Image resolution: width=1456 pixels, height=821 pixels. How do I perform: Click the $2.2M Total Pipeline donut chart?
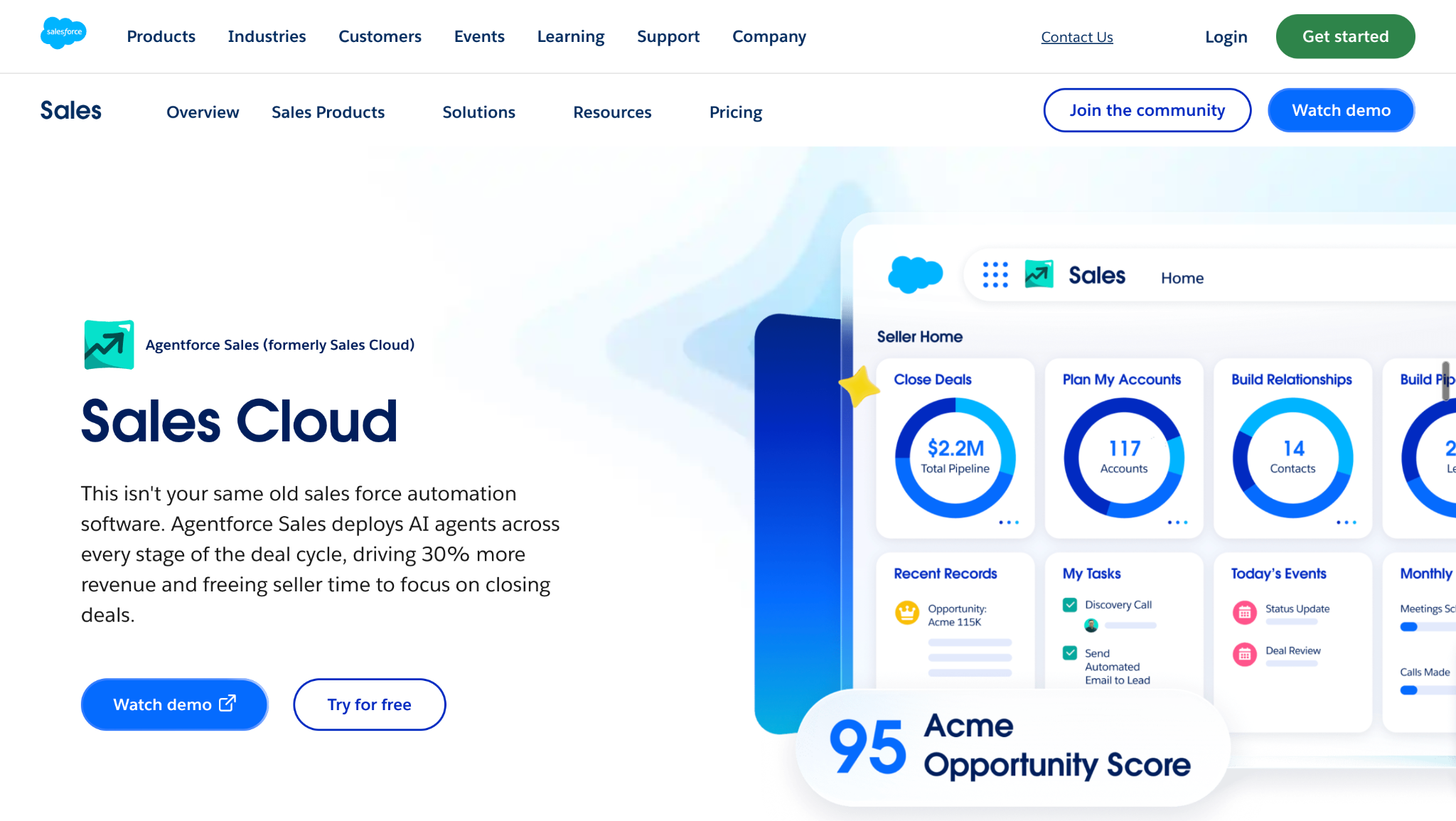coord(955,458)
